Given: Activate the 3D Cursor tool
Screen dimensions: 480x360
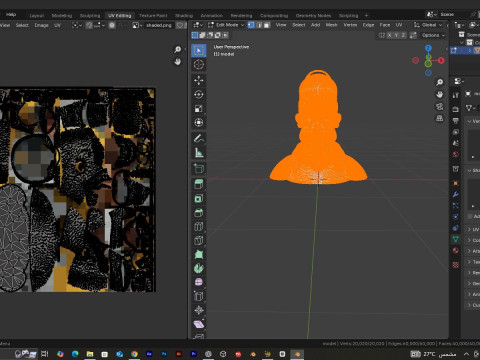Looking at the screenshot, I should [x=199, y=65].
